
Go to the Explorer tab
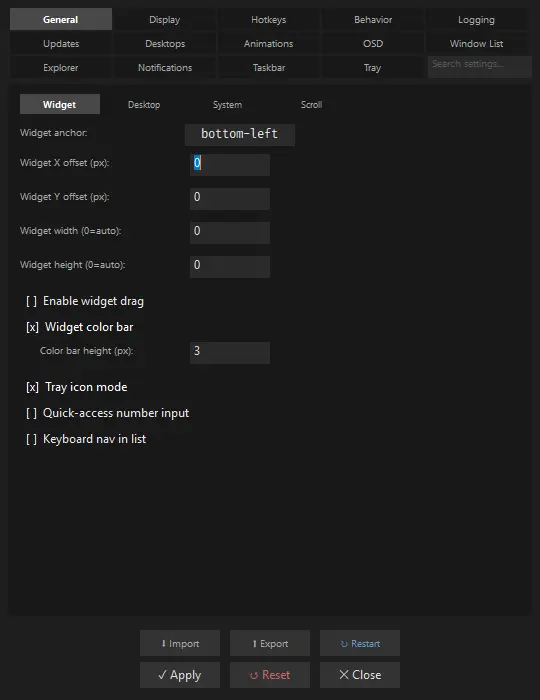[x=61, y=68]
